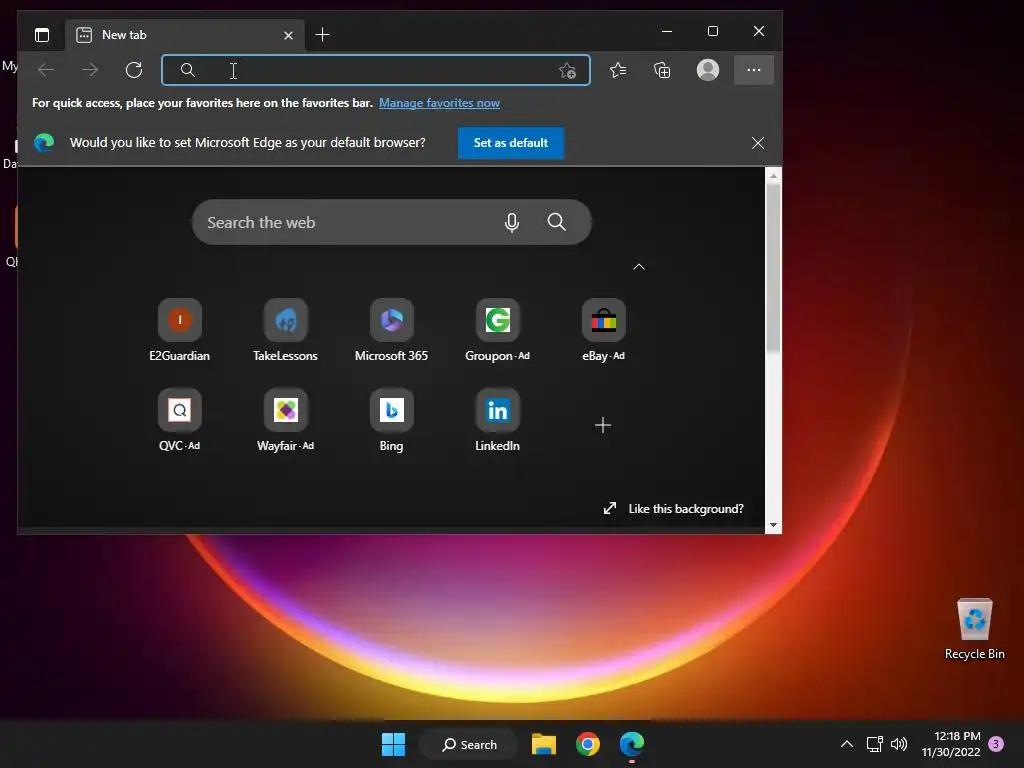1024x768 pixels.
Task: Open the E2Guardian quick link
Action: pyautogui.click(x=180, y=330)
